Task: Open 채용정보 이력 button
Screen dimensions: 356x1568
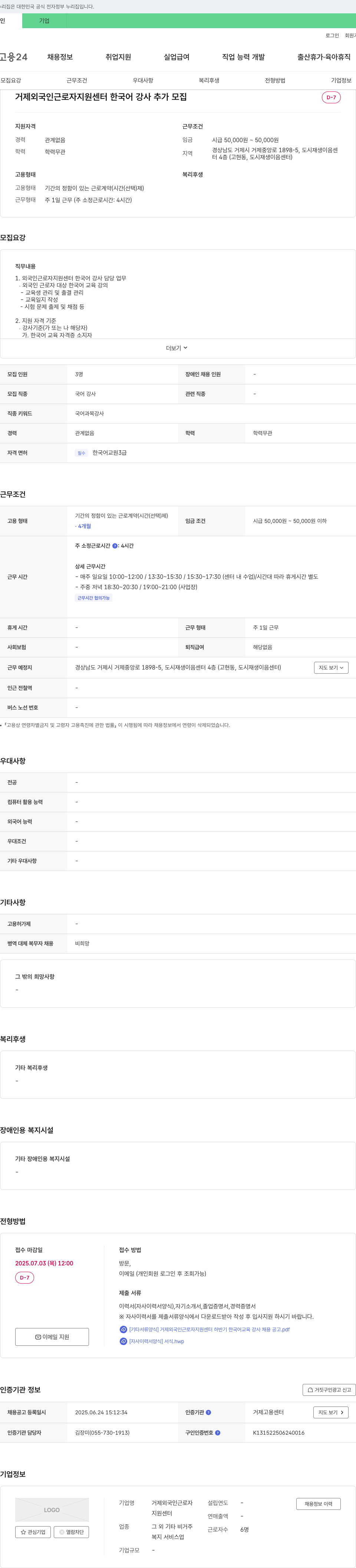Action: (318, 1504)
